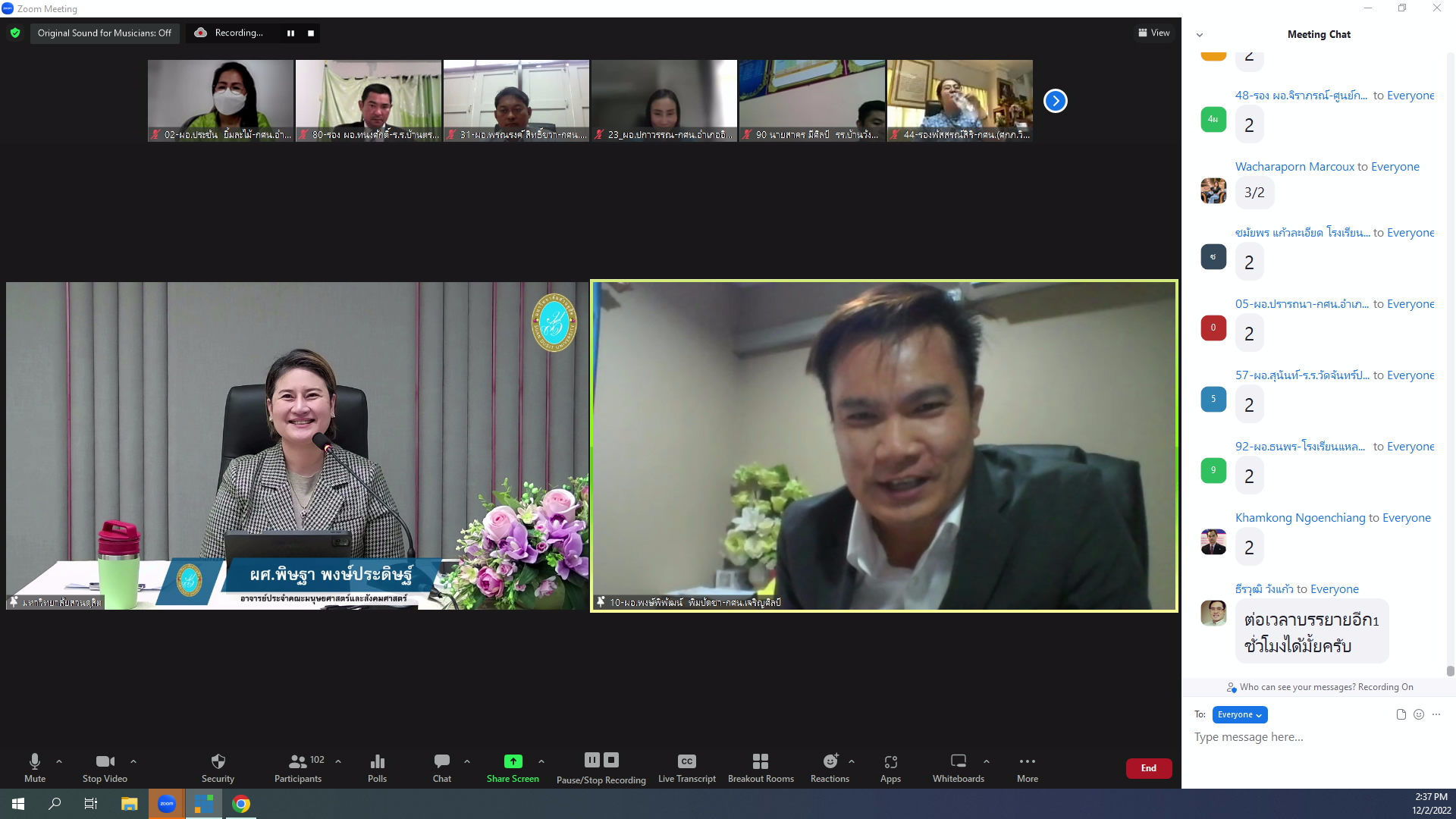
Task: Click 'Who can see your messages?' link
Action: pyautogui.click(x=1297, y=687)
